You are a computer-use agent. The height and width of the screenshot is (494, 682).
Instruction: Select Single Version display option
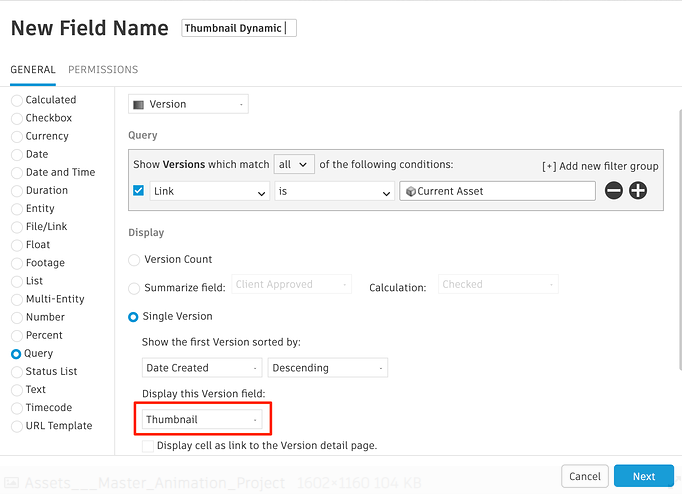[x=133, y=317]
